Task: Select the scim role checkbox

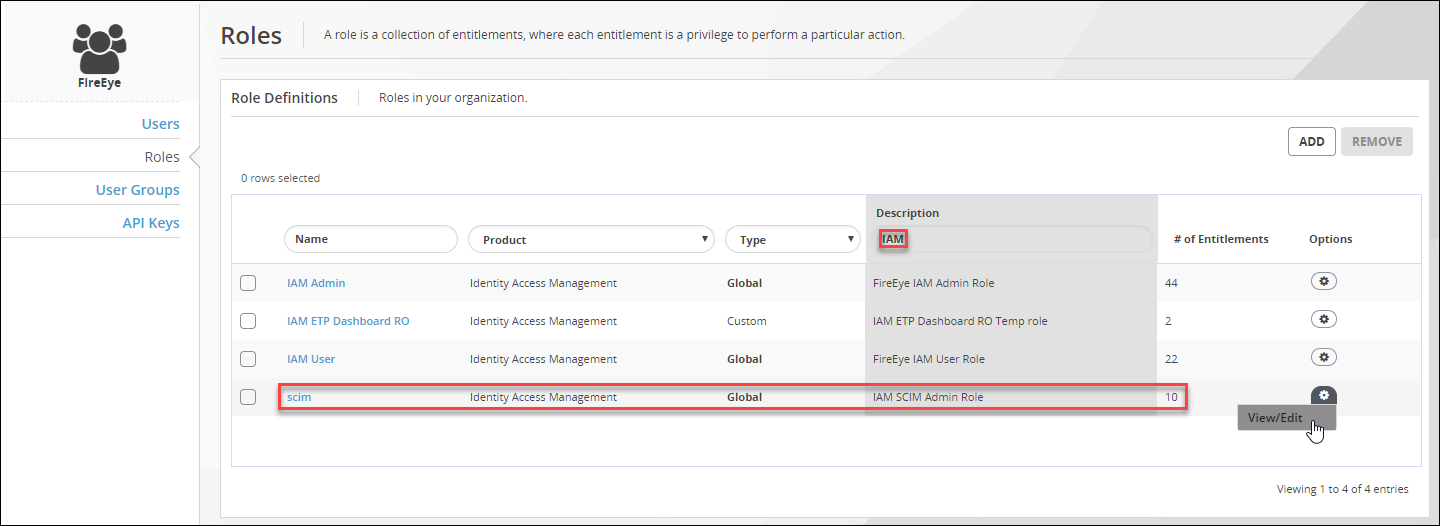Action: (x=248, y=397)
